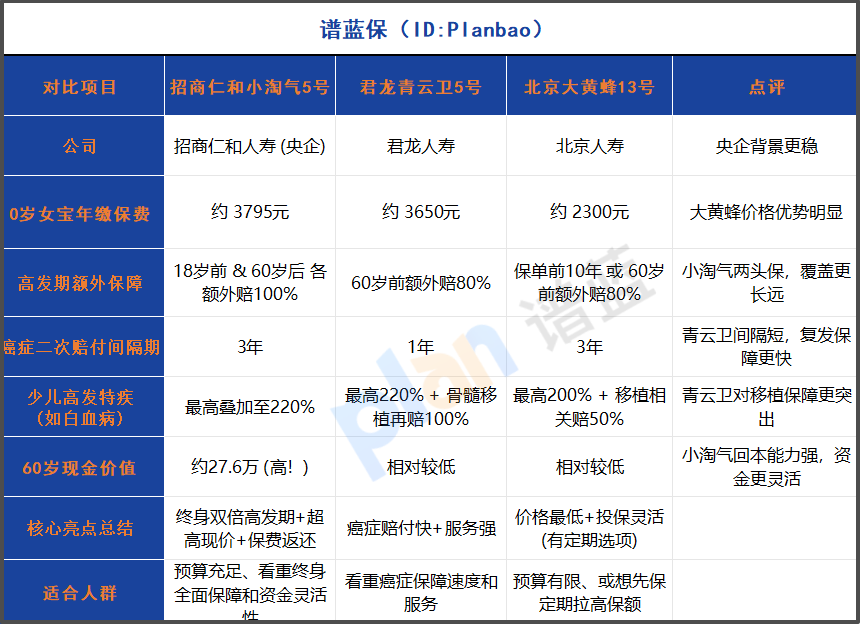Click the cell 癌症赔付快+服务强

pos(421,528)
